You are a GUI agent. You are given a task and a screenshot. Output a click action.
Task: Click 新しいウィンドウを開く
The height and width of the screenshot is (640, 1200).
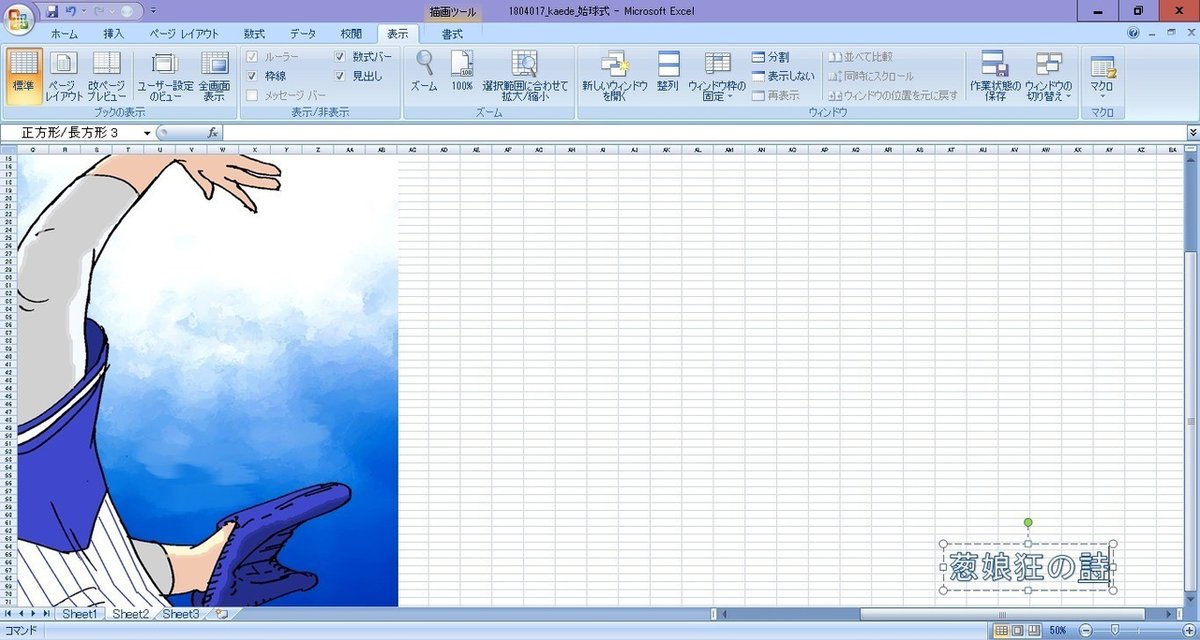614,76
